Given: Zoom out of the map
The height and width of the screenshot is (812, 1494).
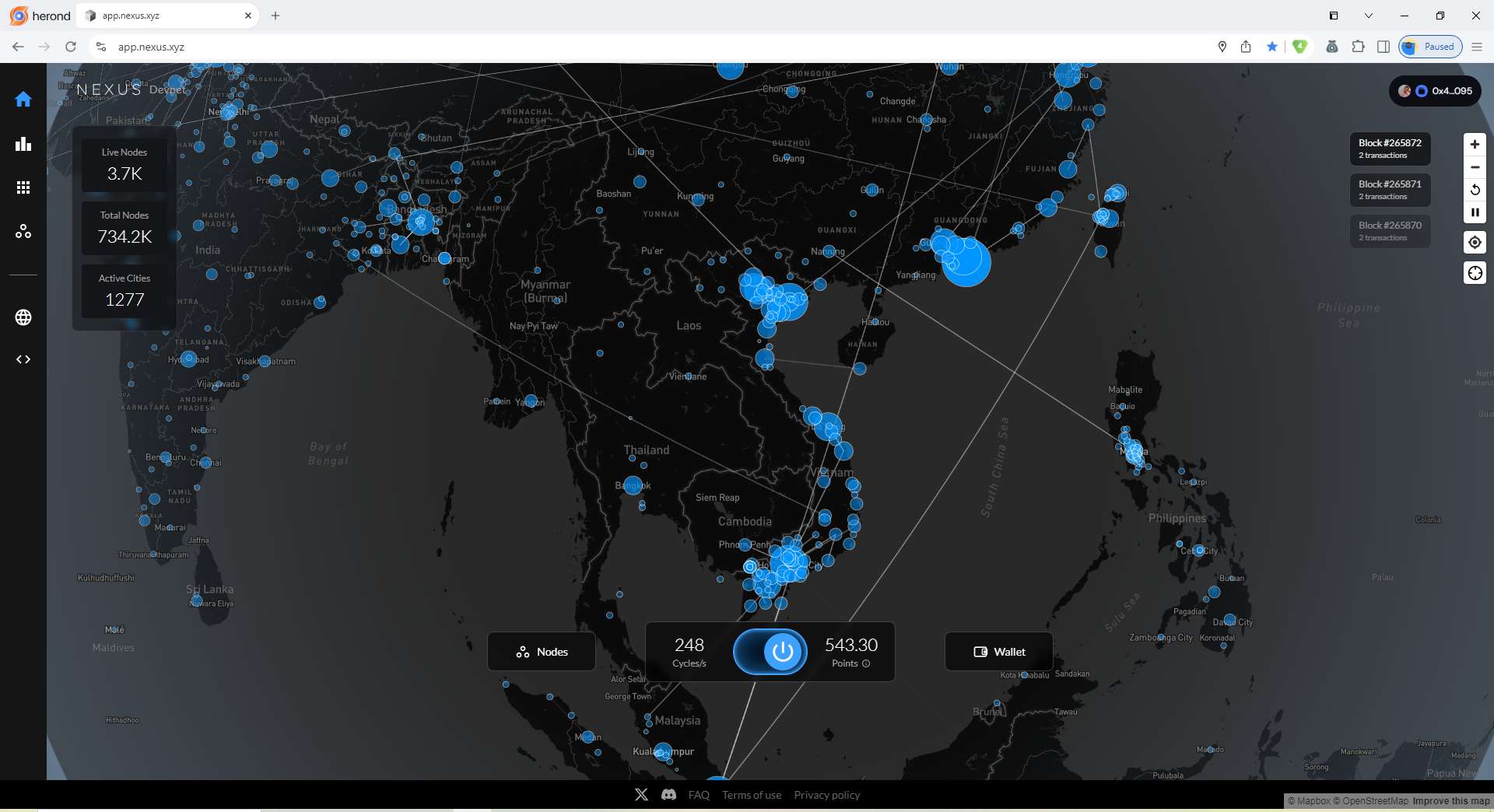Looking at the screenshot, I should pyautogui.click(x=1475, y=167).
